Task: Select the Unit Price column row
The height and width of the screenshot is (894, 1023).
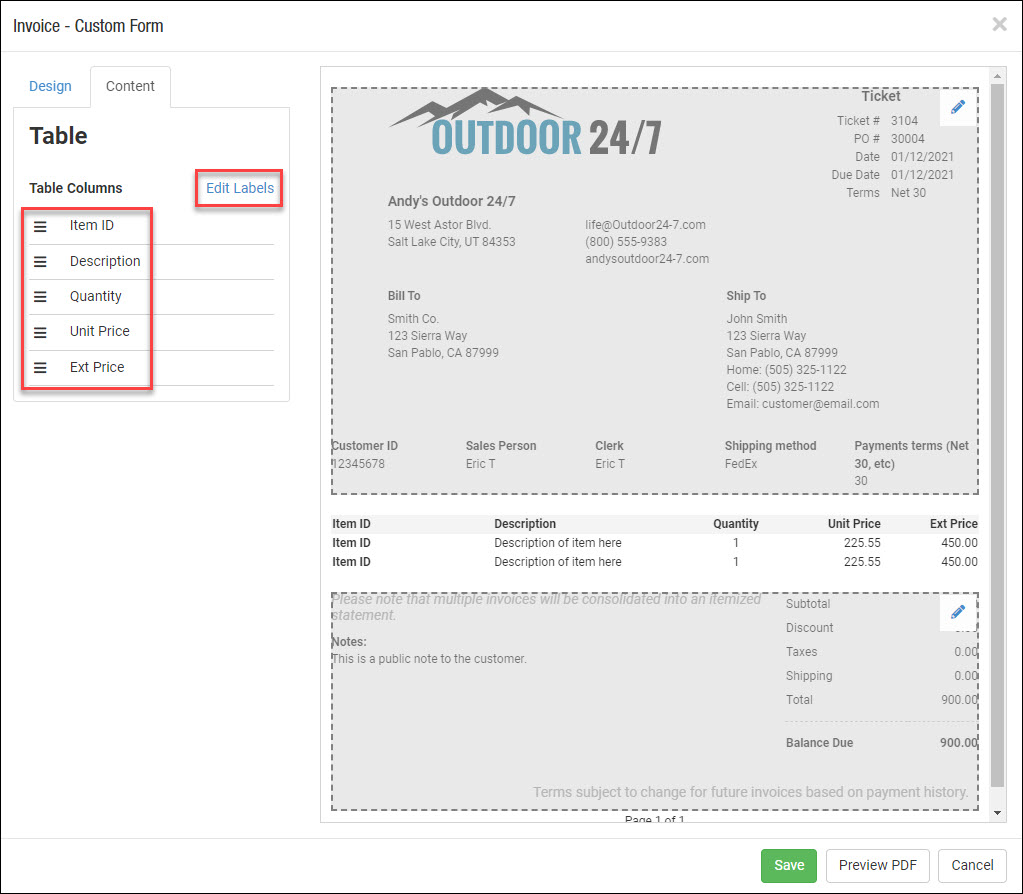Action: point(151,332)
